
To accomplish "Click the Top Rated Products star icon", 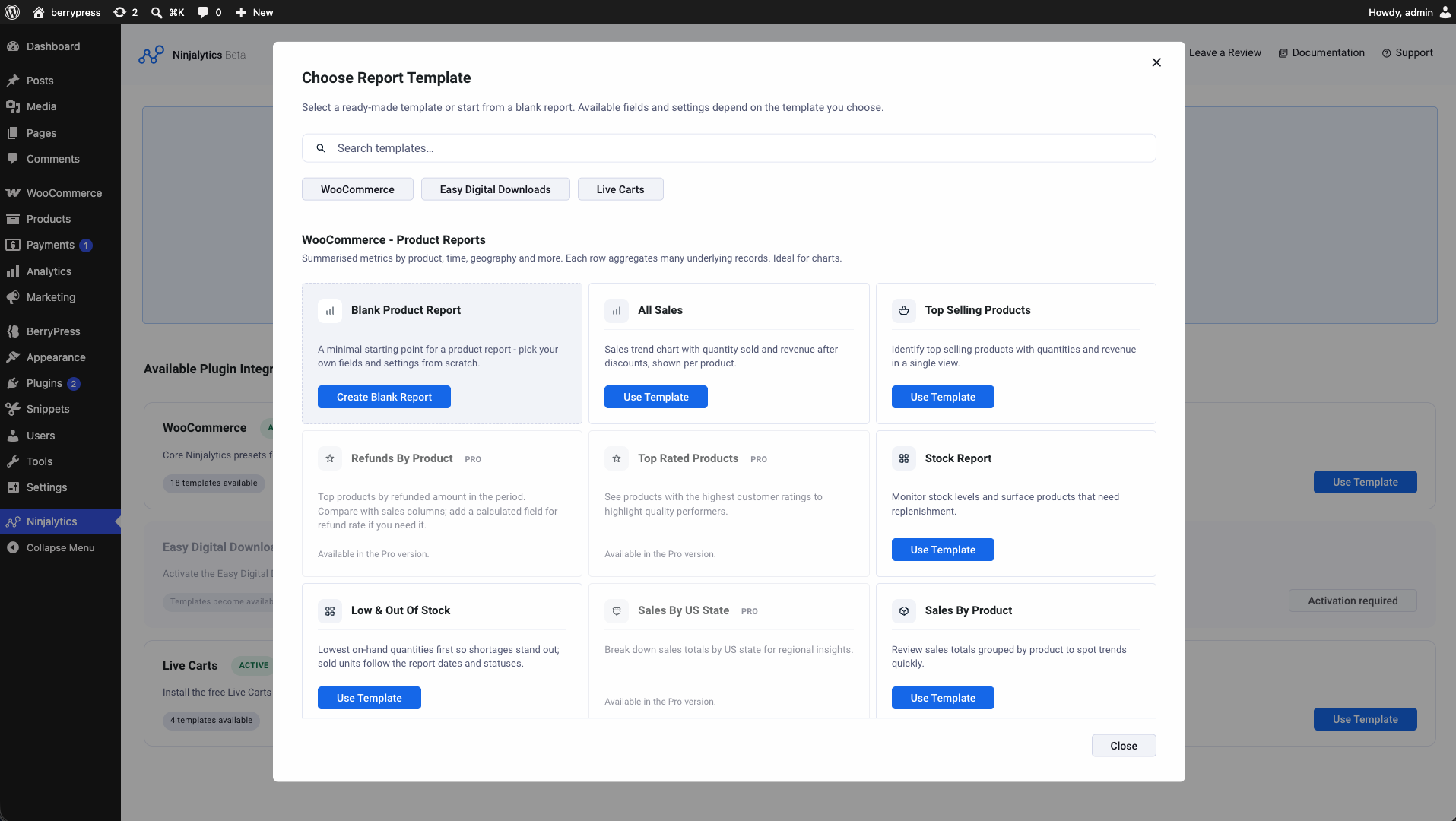I will click(x=617, y=458).
